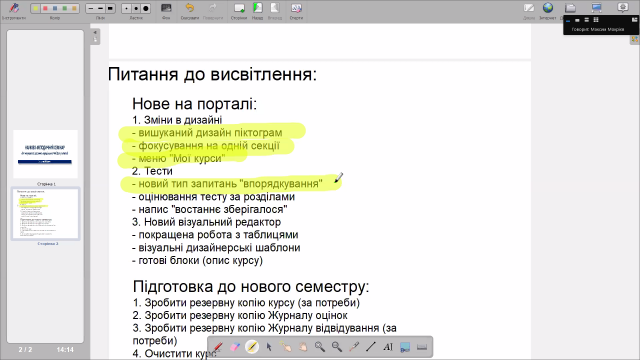The height and width of the screenshot is (360, 640).
Task: Open the background settings
Action: pyautogui.click(x=166, y=10)
